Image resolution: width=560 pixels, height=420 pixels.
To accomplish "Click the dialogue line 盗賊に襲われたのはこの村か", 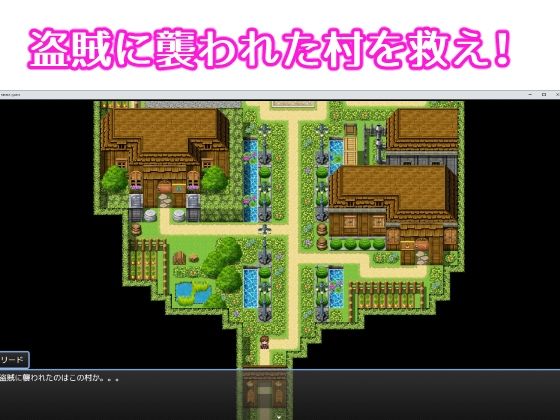I will (x=59, y=378).
